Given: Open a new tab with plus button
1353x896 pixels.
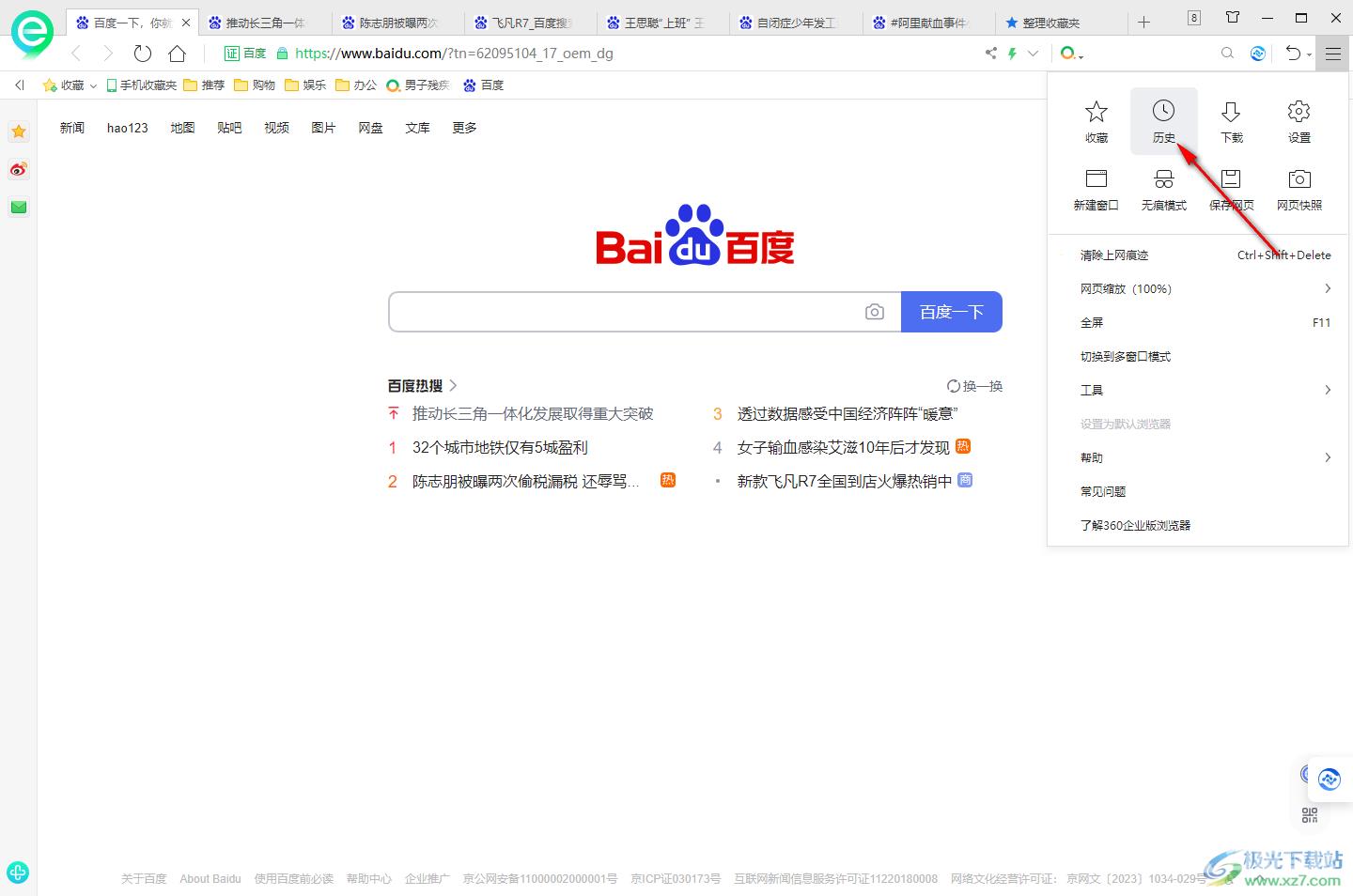Looking at the screenshot, I should pos(1143,22).
